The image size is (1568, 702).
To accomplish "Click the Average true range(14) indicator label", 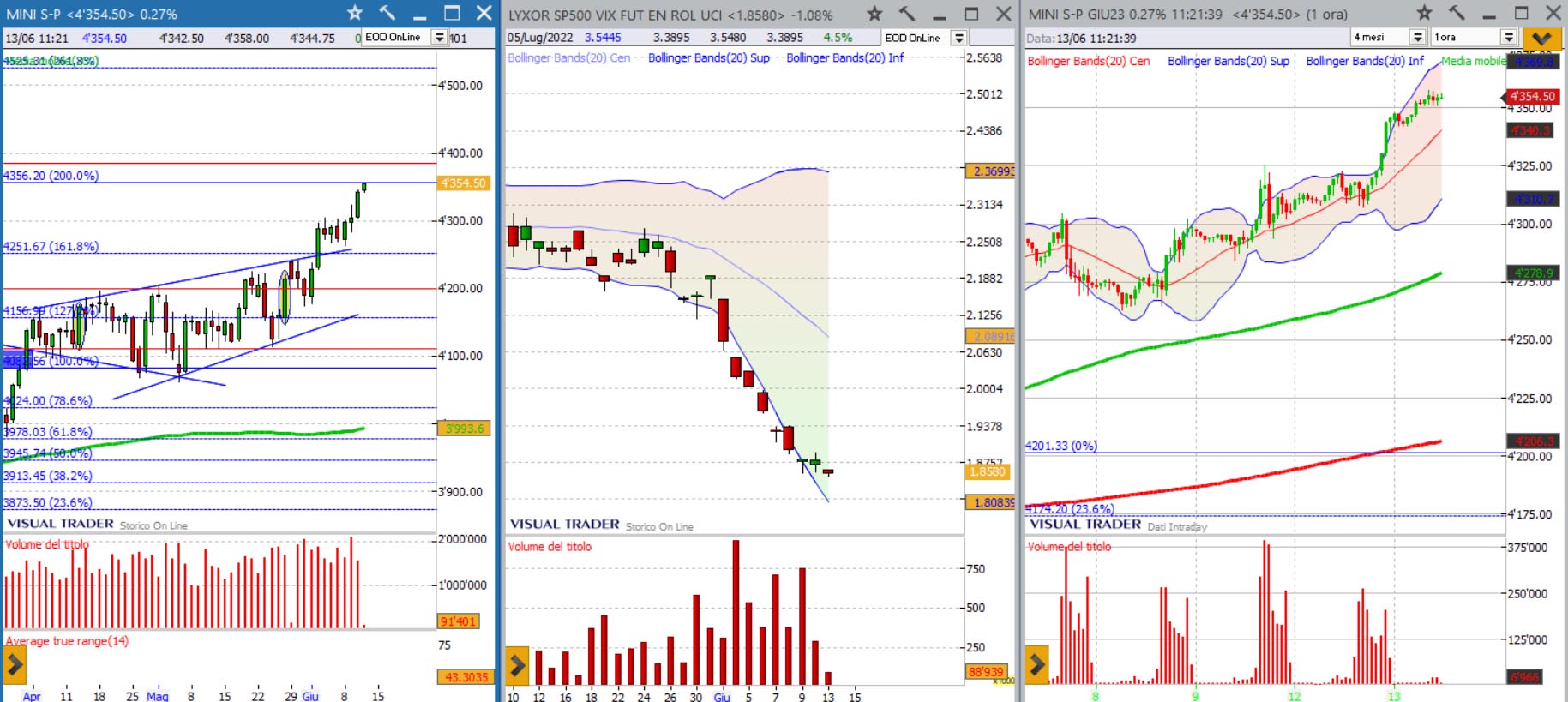I will [x=67, y=641].
